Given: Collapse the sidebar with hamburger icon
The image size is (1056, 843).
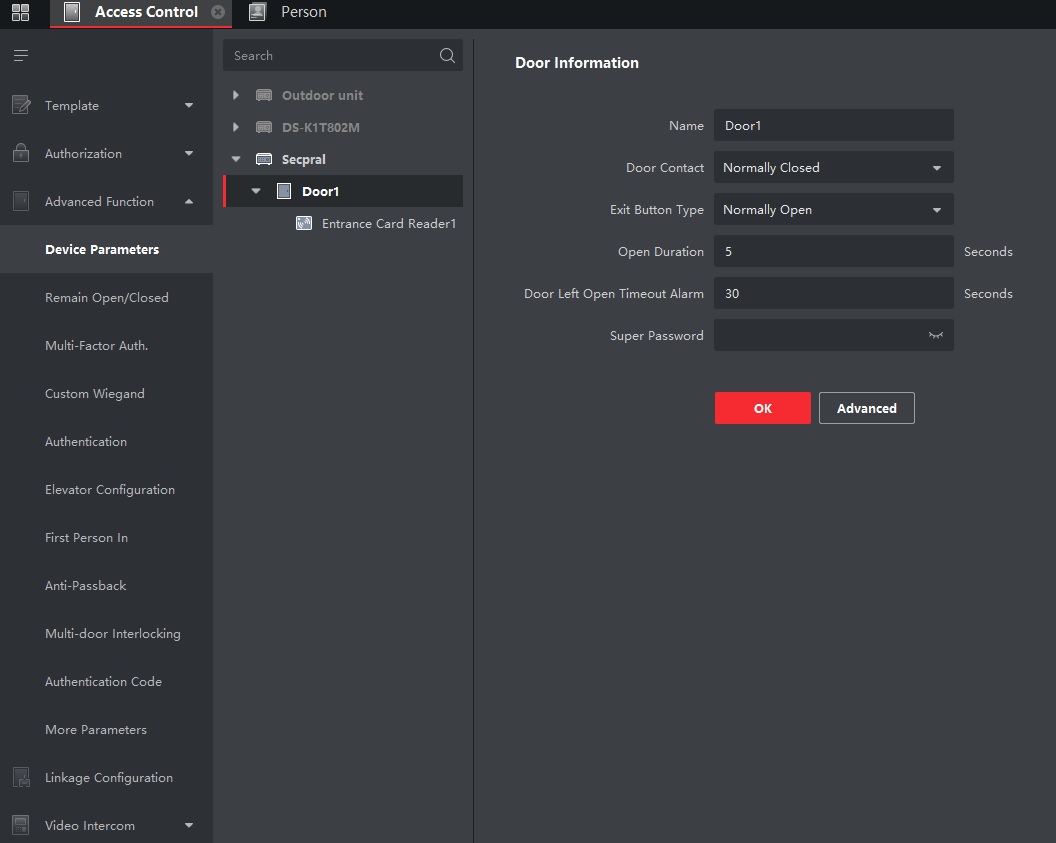Looking at the screenshot, I should pos(21,56).
